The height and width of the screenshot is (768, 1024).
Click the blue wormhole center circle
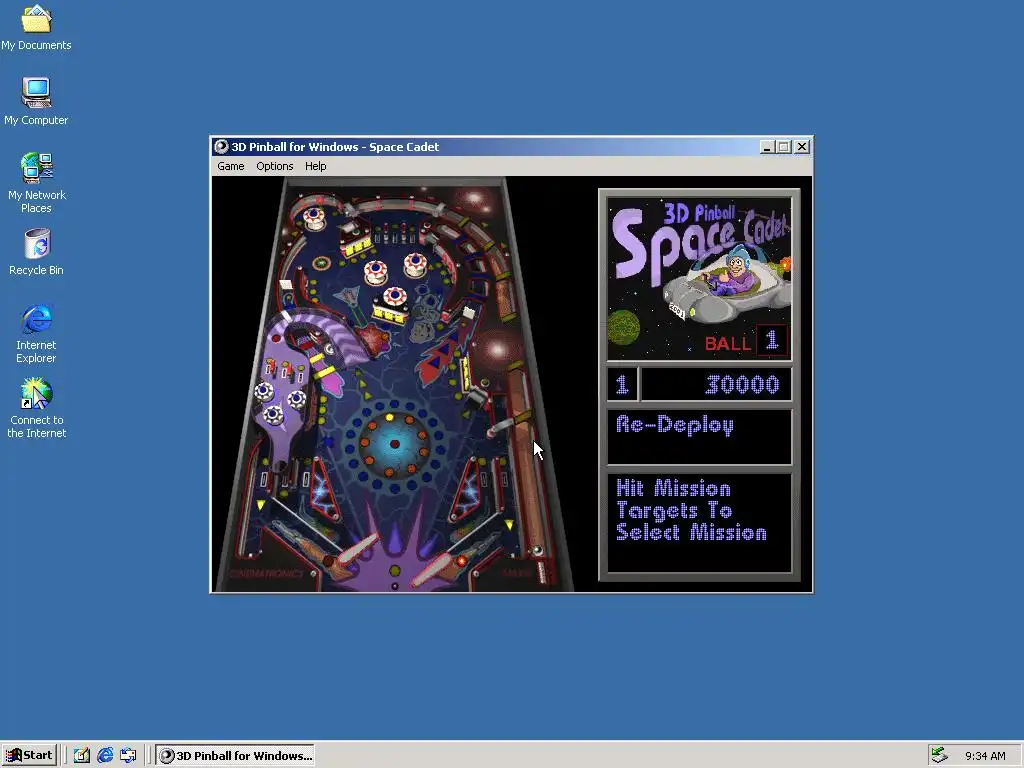pyautogui.click(x=394, y=444)
